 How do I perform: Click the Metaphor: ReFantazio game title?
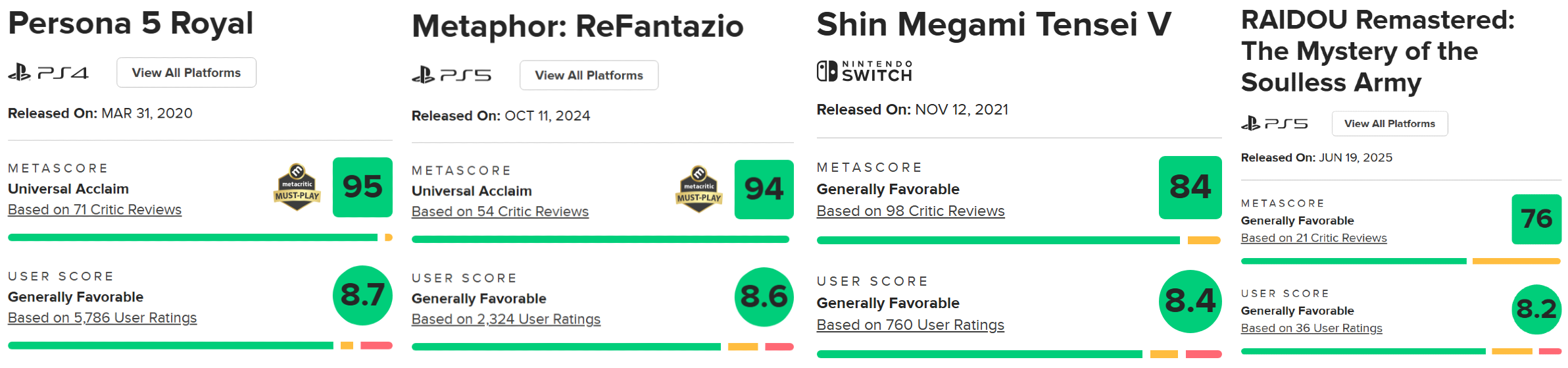click(x=577, y=26)
